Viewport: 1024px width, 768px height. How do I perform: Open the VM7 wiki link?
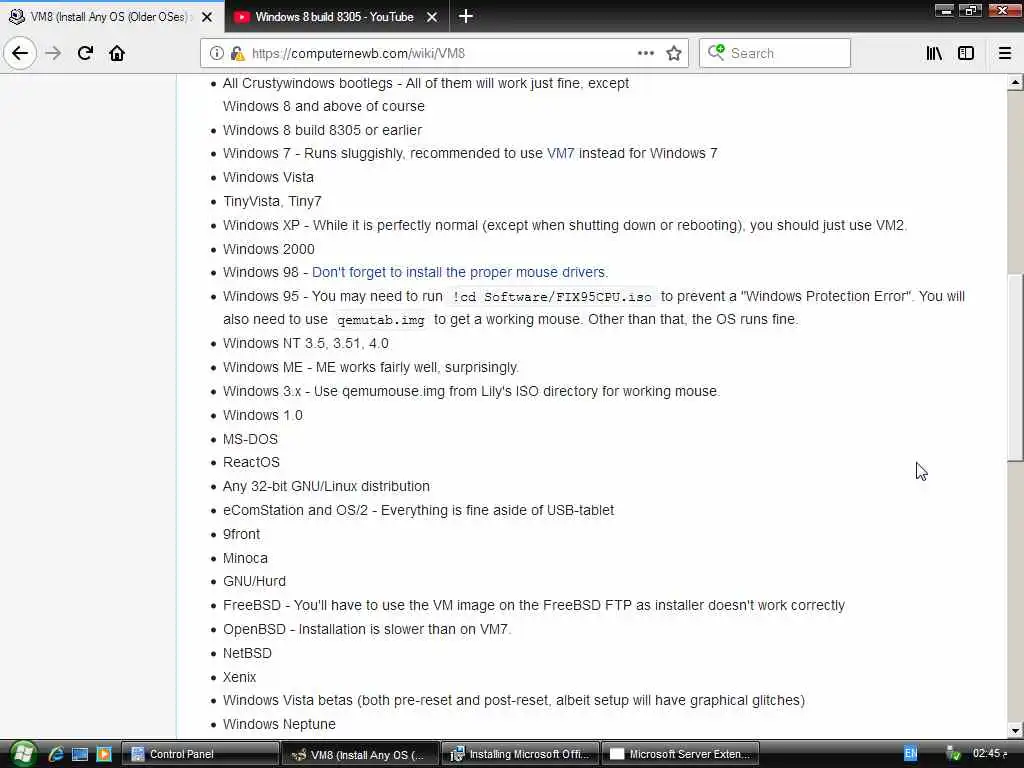pyautogui.click(x=560, y=153)
